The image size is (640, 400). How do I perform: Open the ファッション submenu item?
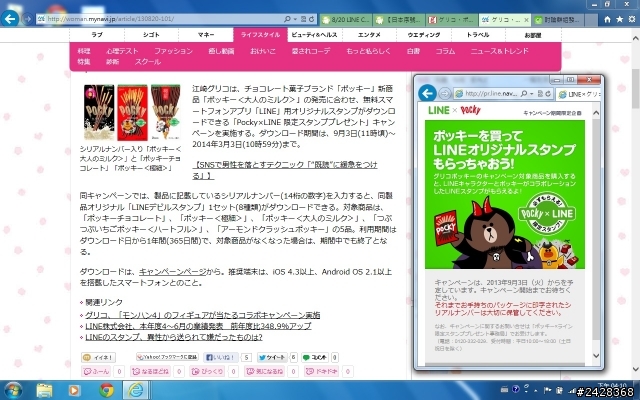pos(173,51)
